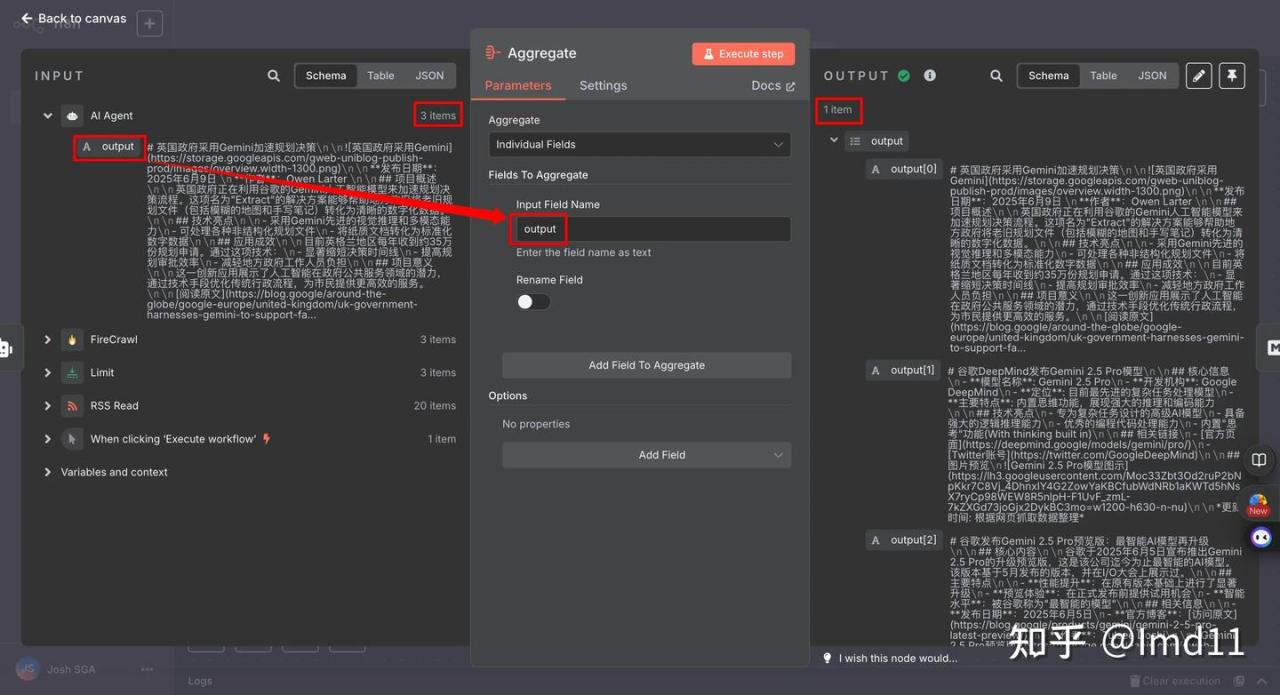
Task: Click the Execute step button
Action: tap(743, 54)
